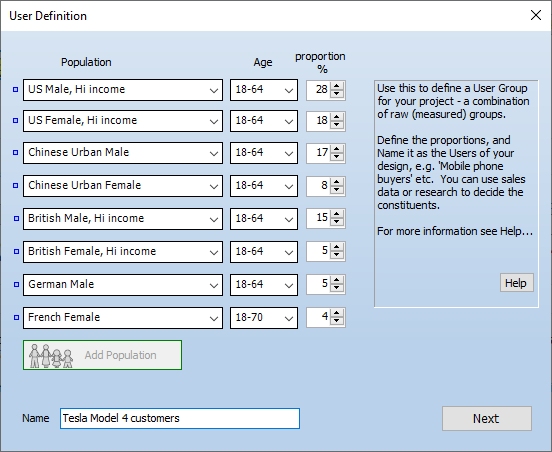Click the Name field containing Tesla Model 4 customers

click(180, 419)
